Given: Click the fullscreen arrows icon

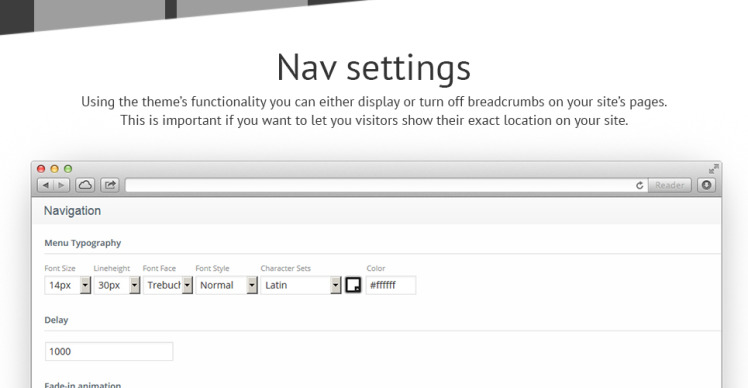Looking at the screenshot, I should (x=713, y=168).
